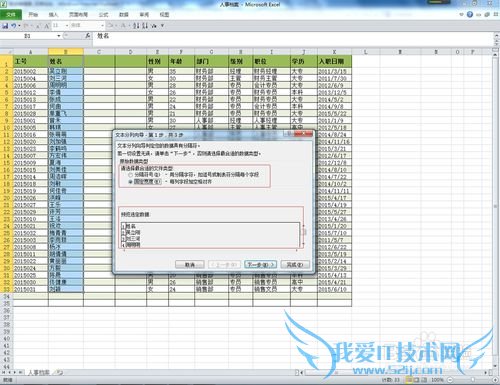Click Page Break Preview icon in status bar
This screenshot has width=500, height=385.
pyautogui.click(x=424, y=380)
